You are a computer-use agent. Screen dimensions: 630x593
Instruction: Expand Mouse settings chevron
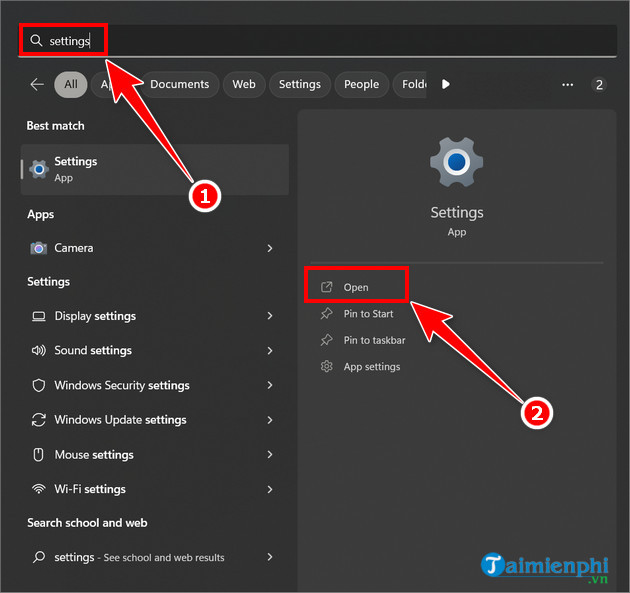tap(270, 455)
